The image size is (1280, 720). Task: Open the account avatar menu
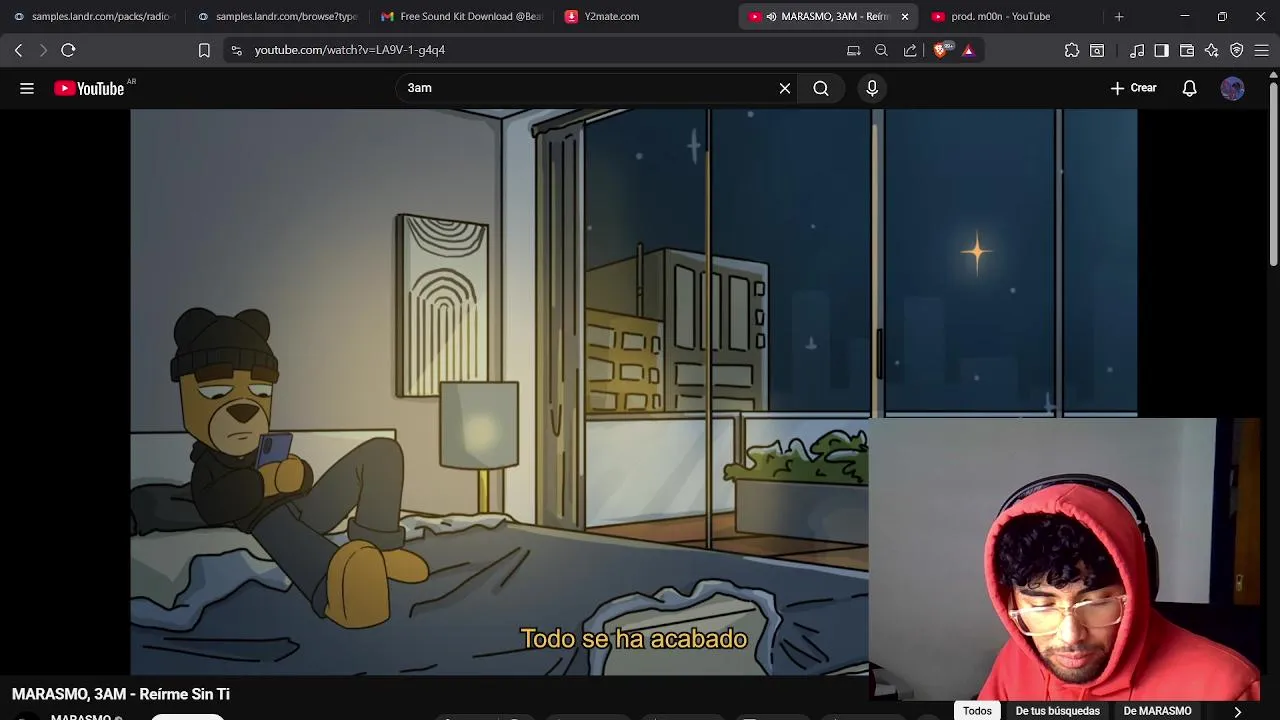click(1233, 88)
